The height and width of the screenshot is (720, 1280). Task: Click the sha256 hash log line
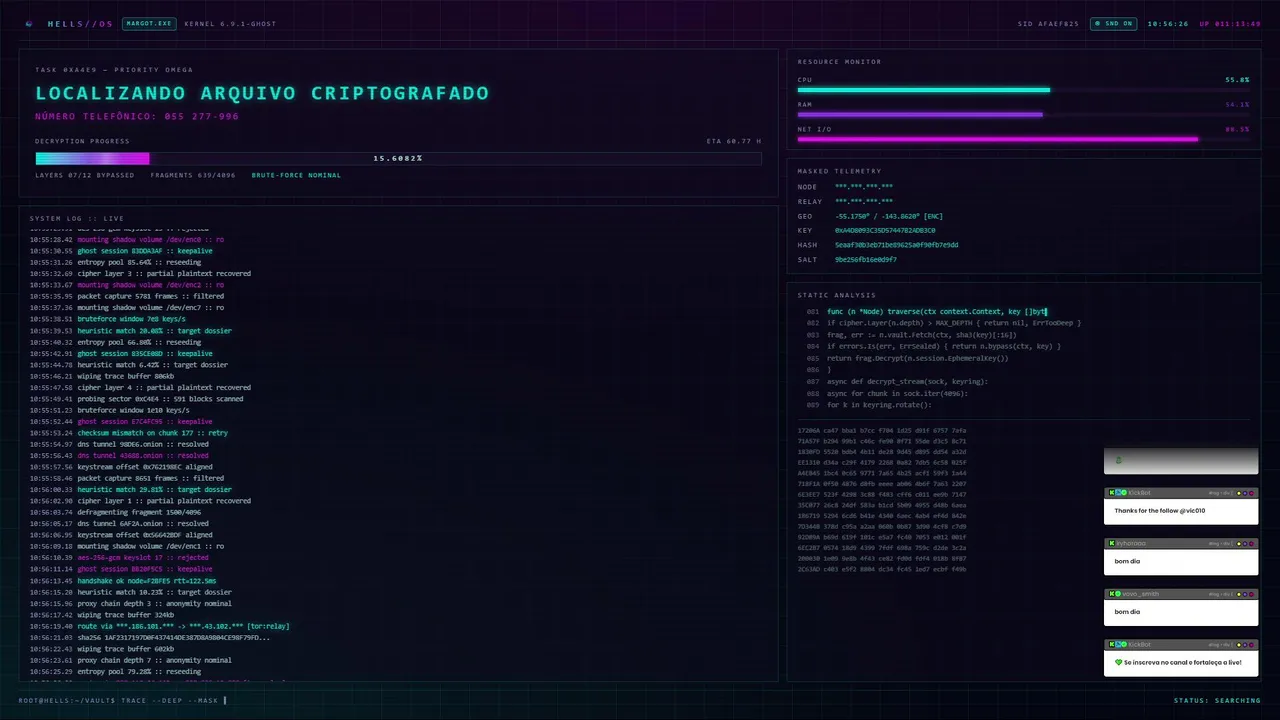(149, 638)
